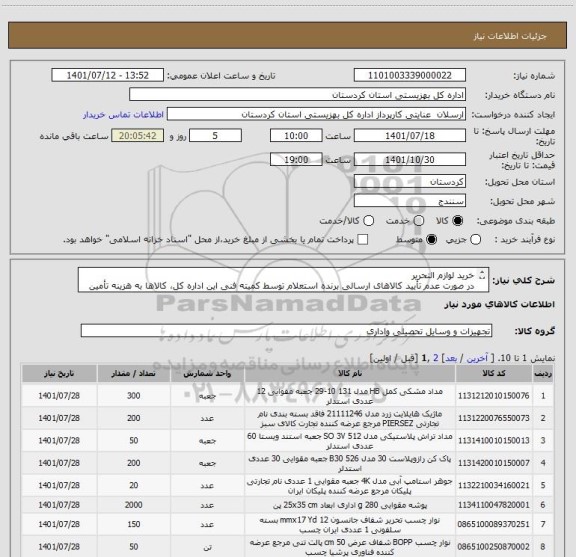The width and height of the screenshot is (576, 557).
Task: Click the unit تن in row 8
Action: (207, 547)
